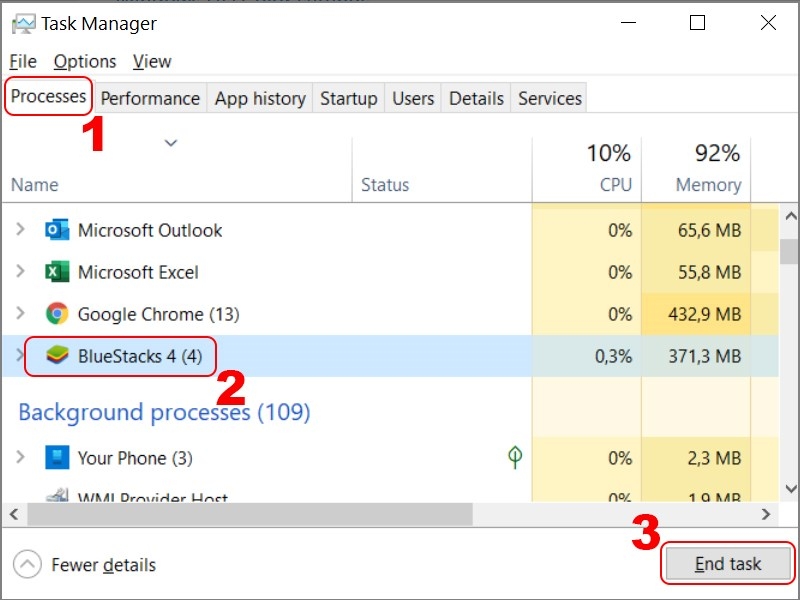Switch to the Startup tab

349,98
